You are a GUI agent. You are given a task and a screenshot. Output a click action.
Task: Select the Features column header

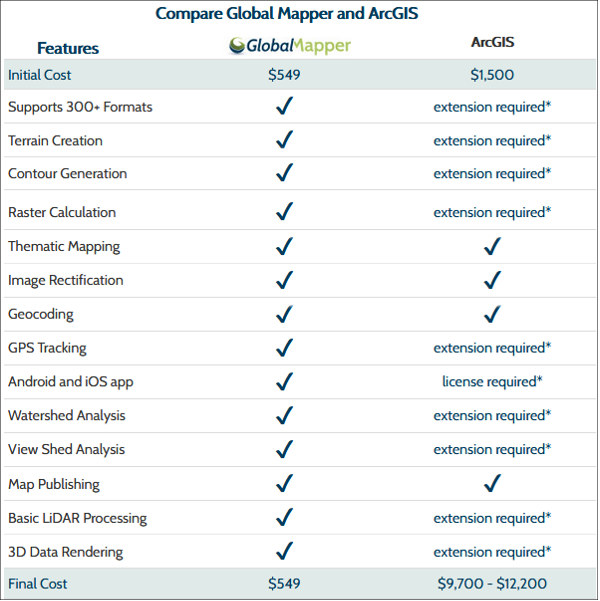tap(68, 48)
